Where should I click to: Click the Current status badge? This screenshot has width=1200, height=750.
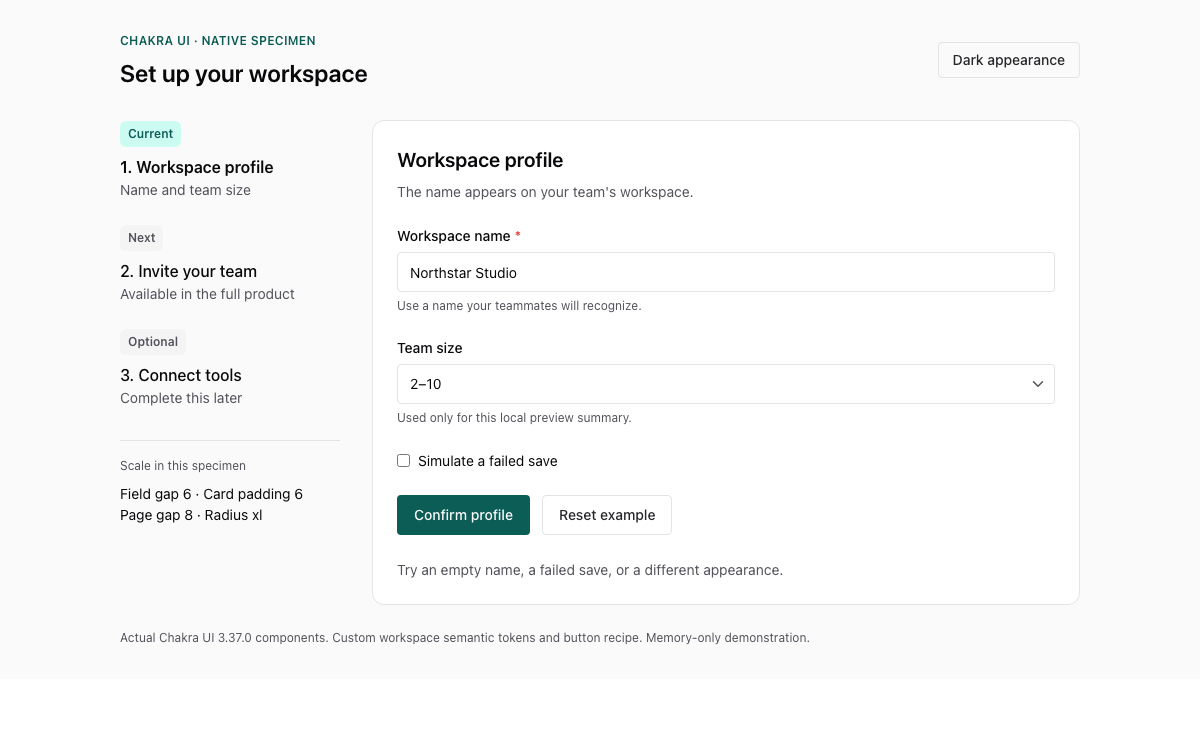click(x=150, y=134)
